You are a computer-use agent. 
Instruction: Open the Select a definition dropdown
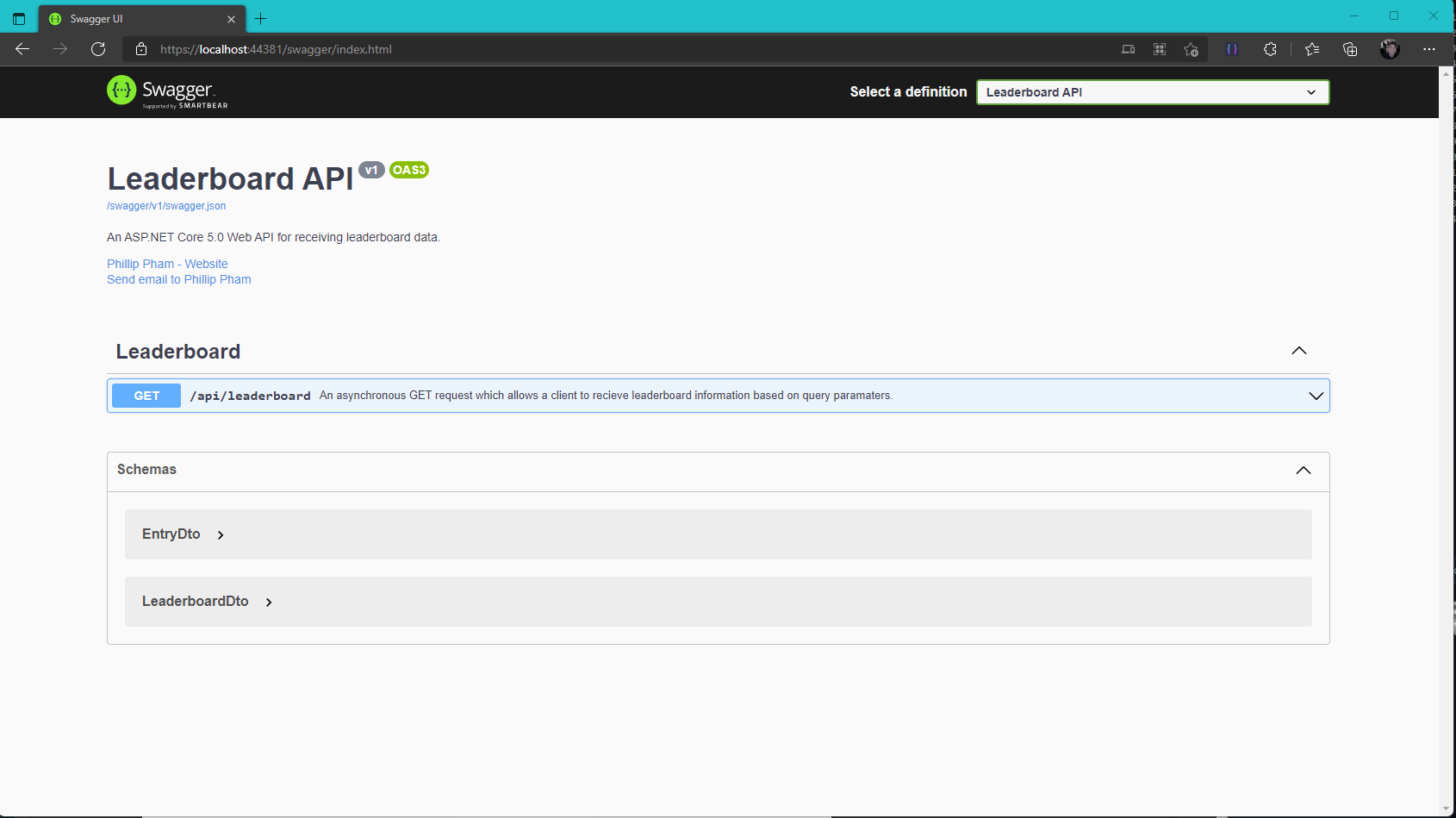pyautogui.click(x=1153, y=92)
